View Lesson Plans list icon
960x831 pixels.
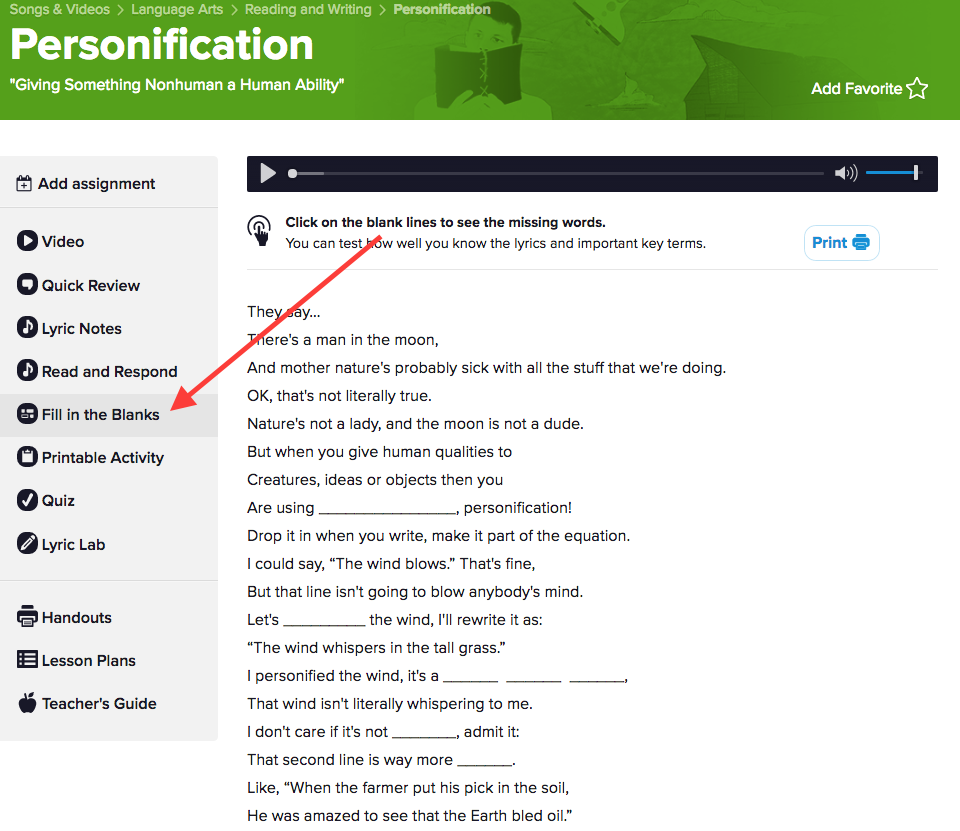pyautogui.click(x=27, y=660)
